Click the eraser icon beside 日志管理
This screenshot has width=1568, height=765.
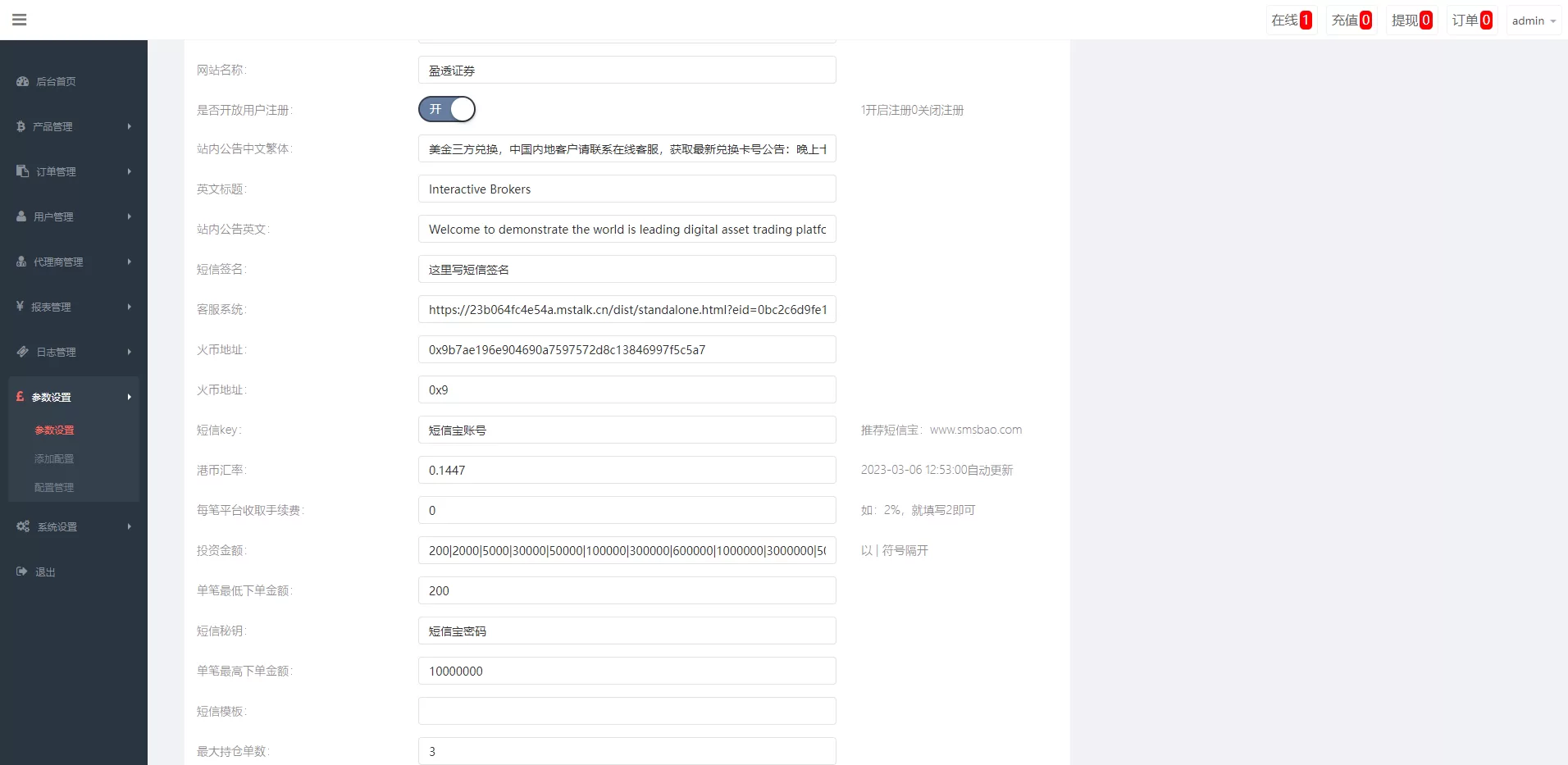pyautogui.click(x=23, y=352)
